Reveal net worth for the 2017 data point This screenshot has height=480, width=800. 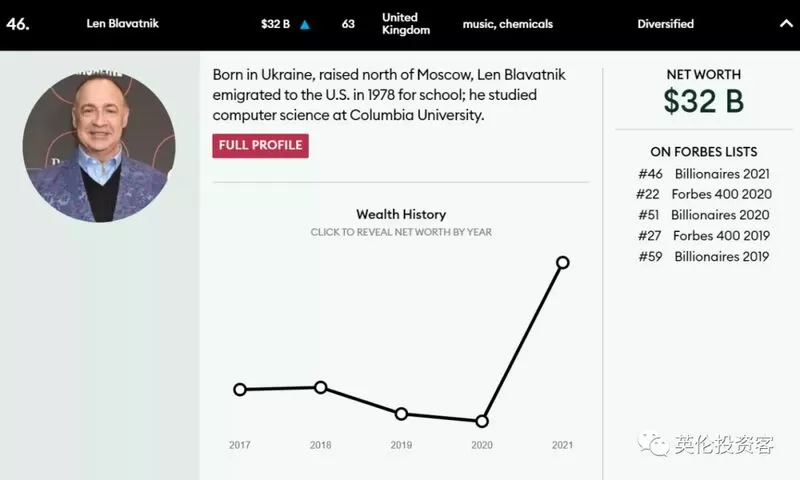click(x=240, y=390)
